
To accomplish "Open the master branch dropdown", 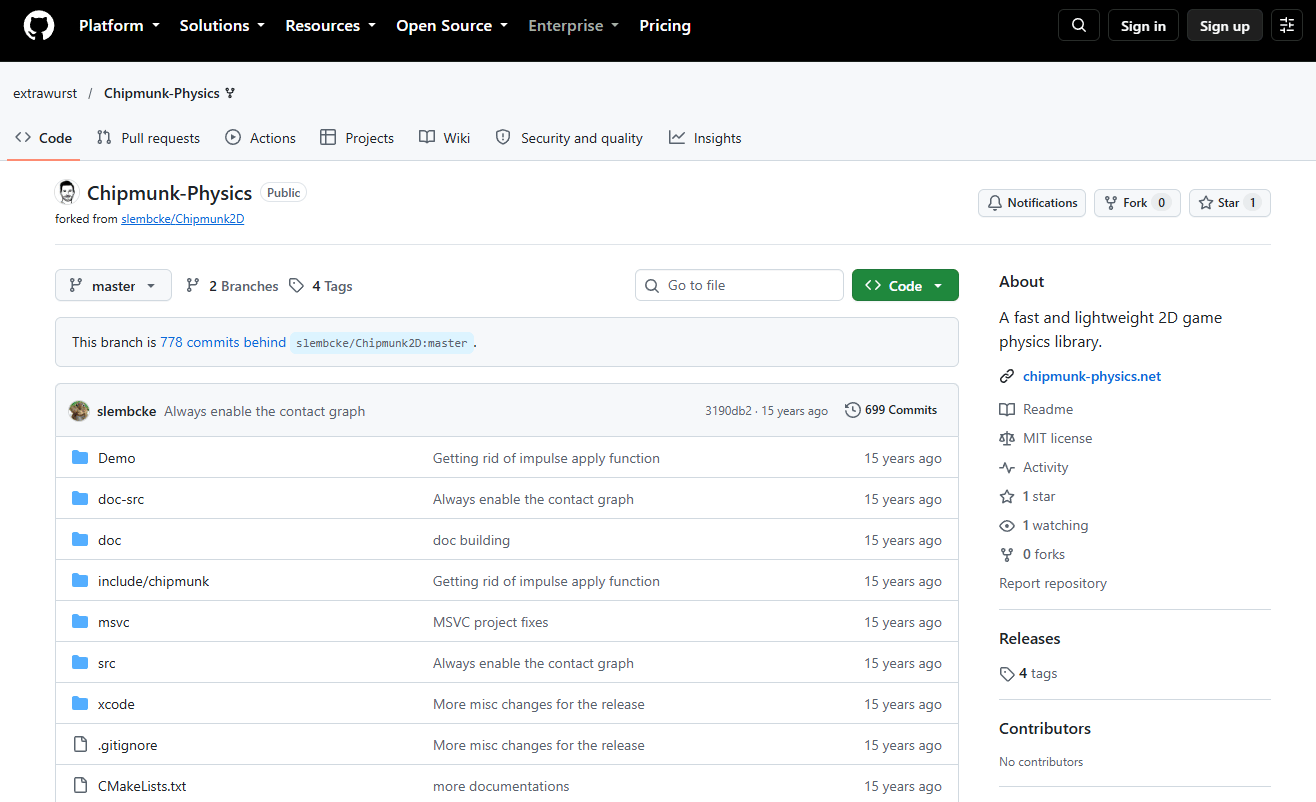I will [113, 285].
